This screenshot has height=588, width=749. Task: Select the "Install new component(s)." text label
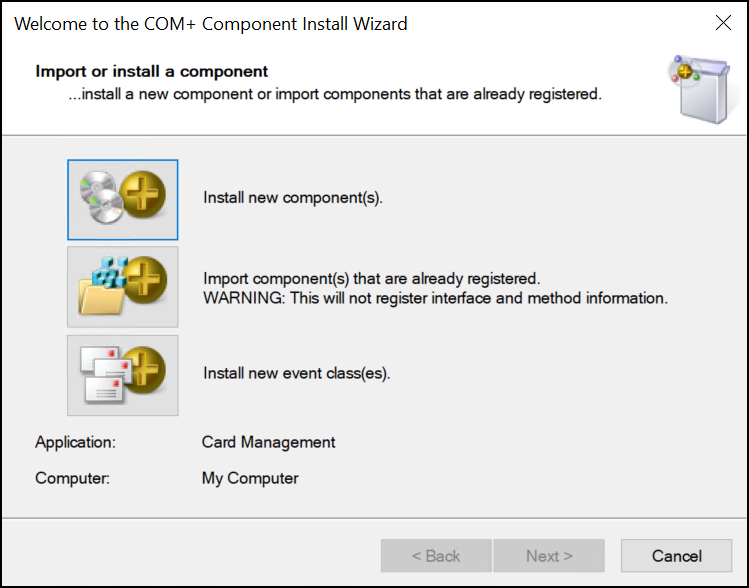(293, 198)
